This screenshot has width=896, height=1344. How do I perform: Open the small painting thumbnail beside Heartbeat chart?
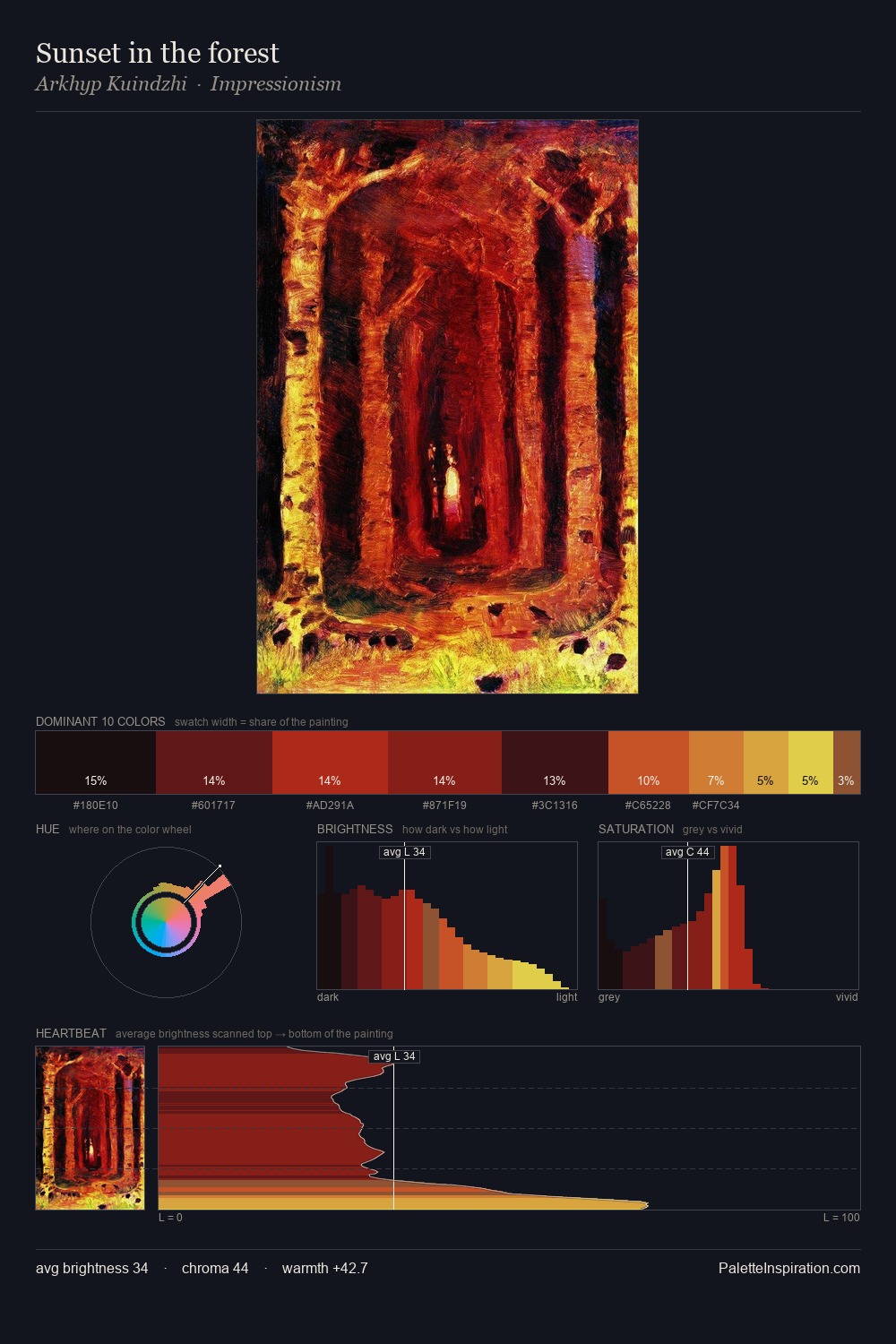tap(90, 1128)
